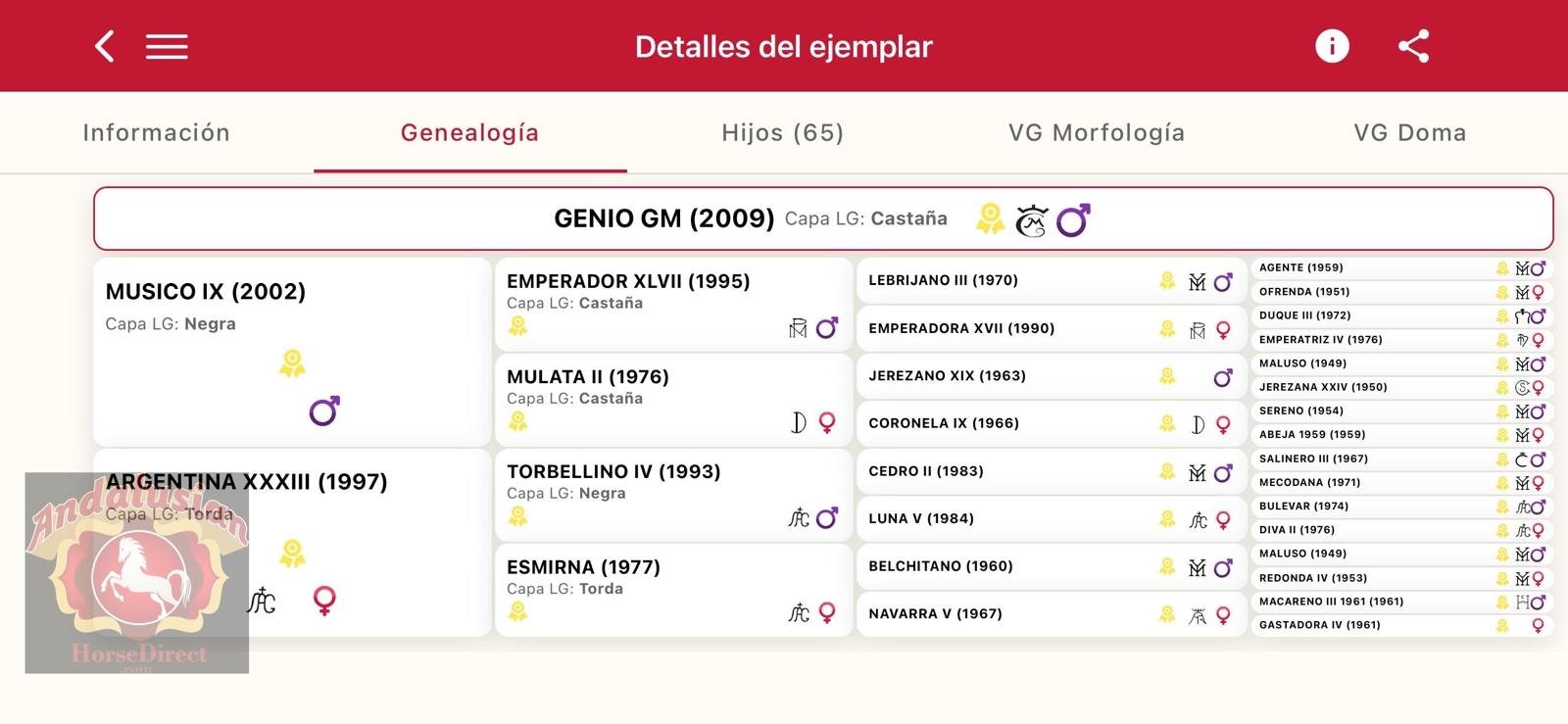Tap the share icon

(x=1413, y=46)
